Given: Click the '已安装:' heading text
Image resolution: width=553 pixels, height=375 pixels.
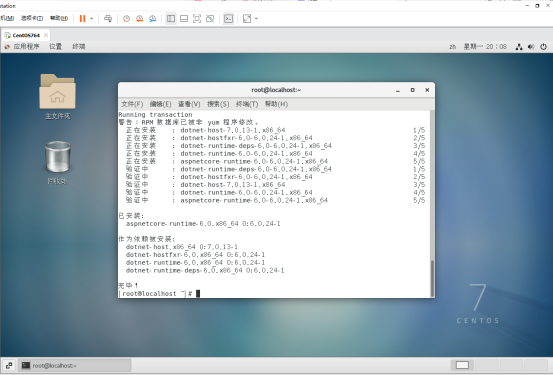Looking at the screenshot, I should (x=132, y=216).
